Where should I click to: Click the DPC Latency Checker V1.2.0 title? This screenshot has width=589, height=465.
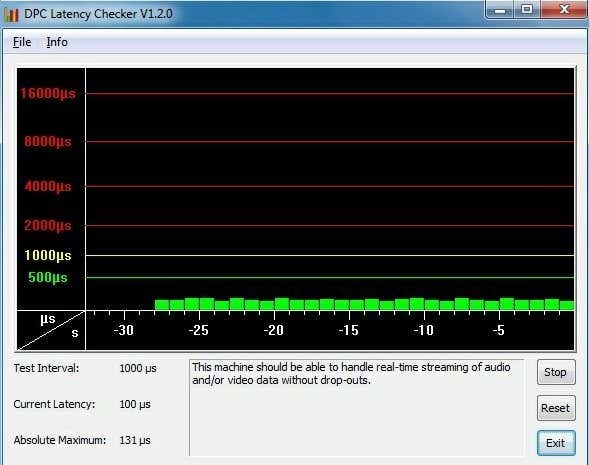click(98, 14)
